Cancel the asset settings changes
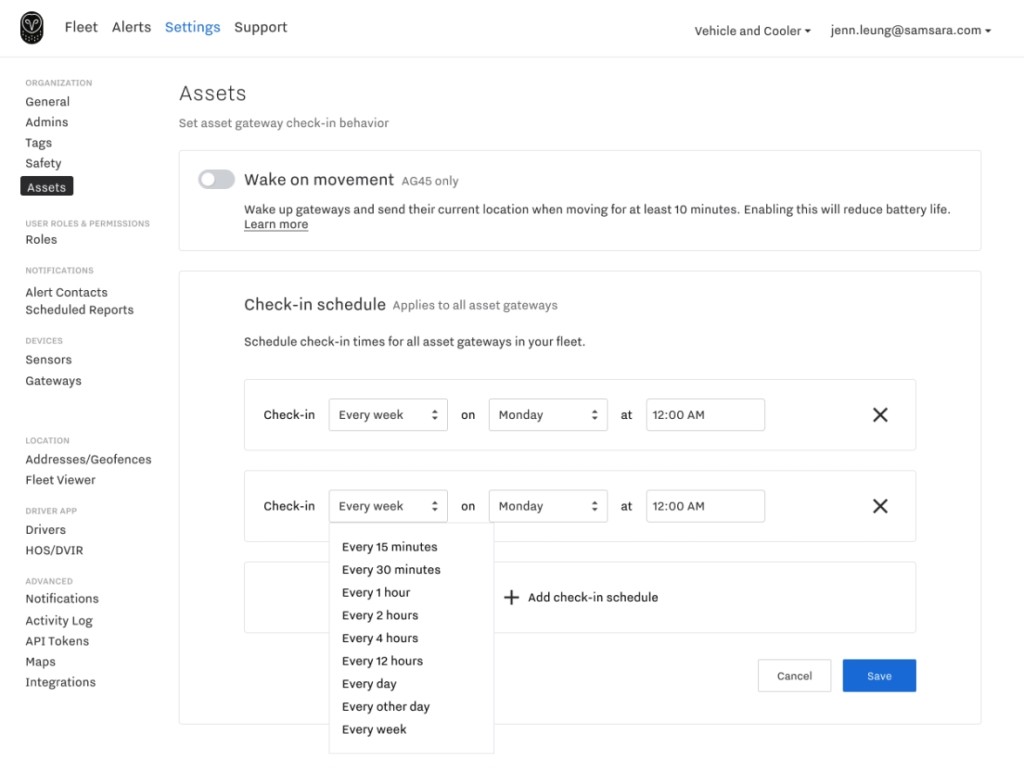This screenshot has height=784, width=1024. pos(794,676)
